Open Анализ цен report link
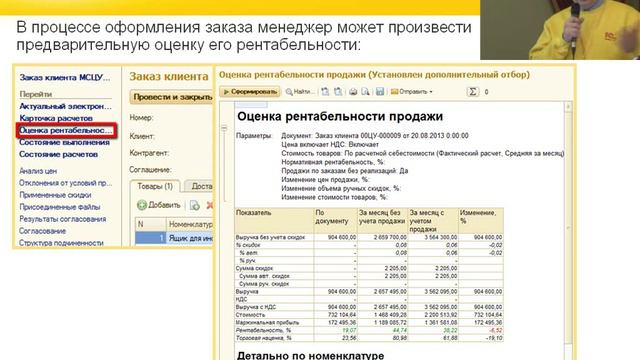This screenshot has height=360, width=640. click(38, 171)
